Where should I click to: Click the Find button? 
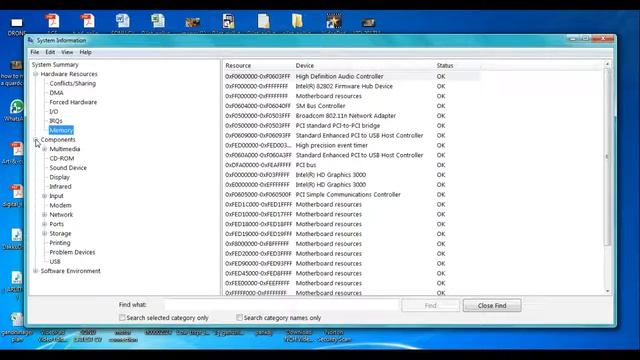(x=431, y=305)
